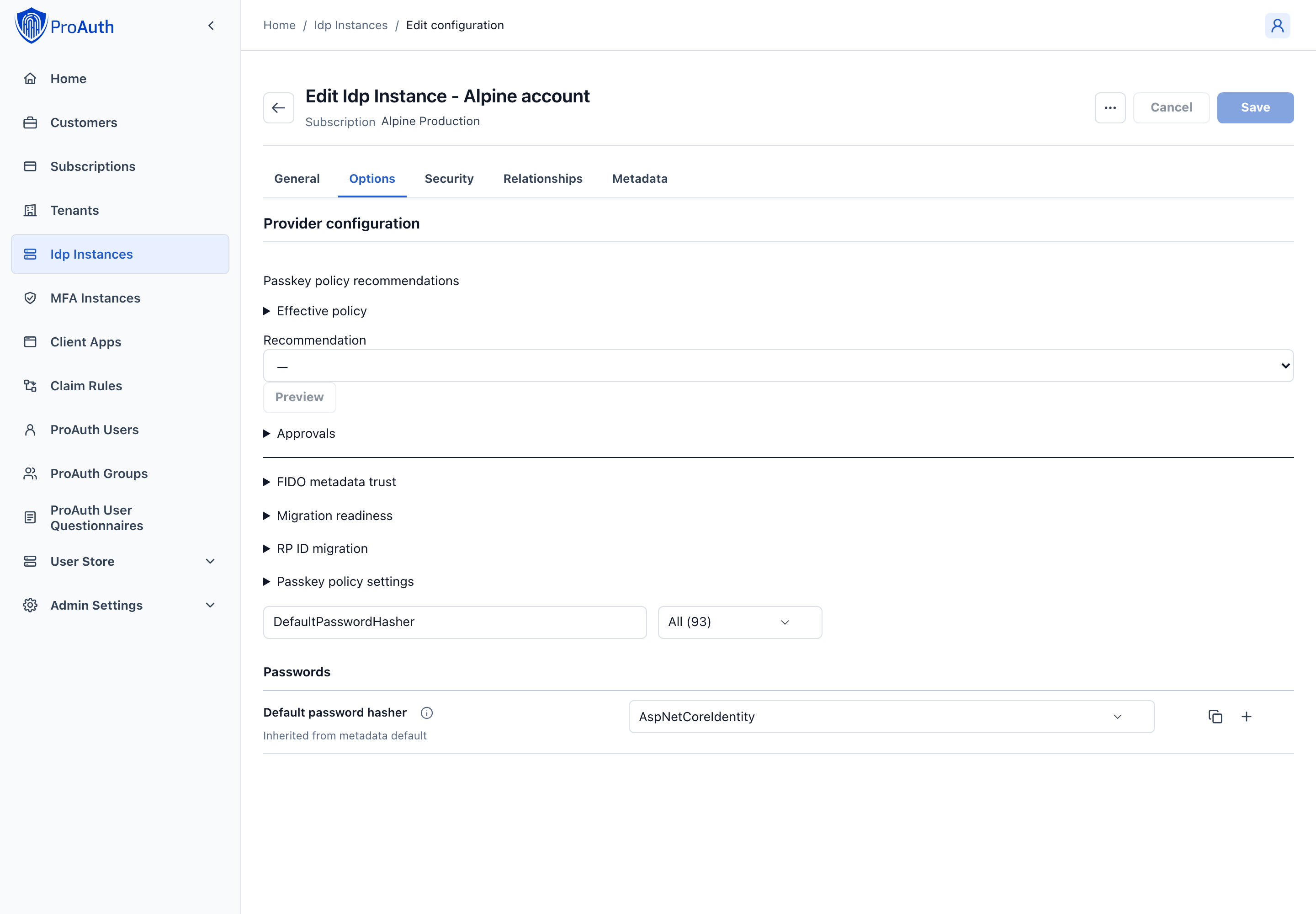Open Claim Rules in the sidebar

tap(120, 385)
